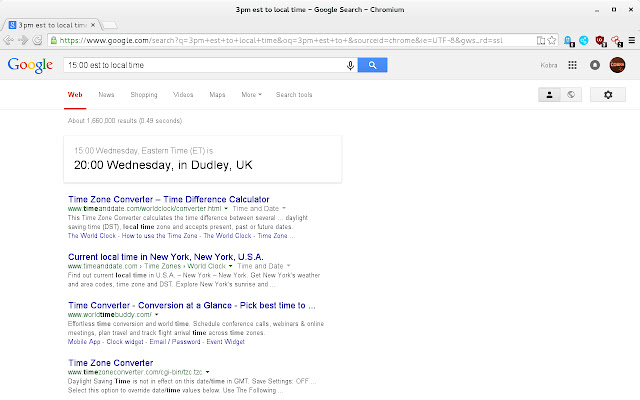Click the green padlock security icon
This screenshot has width=640, height=400.
[x=53, y=40]
